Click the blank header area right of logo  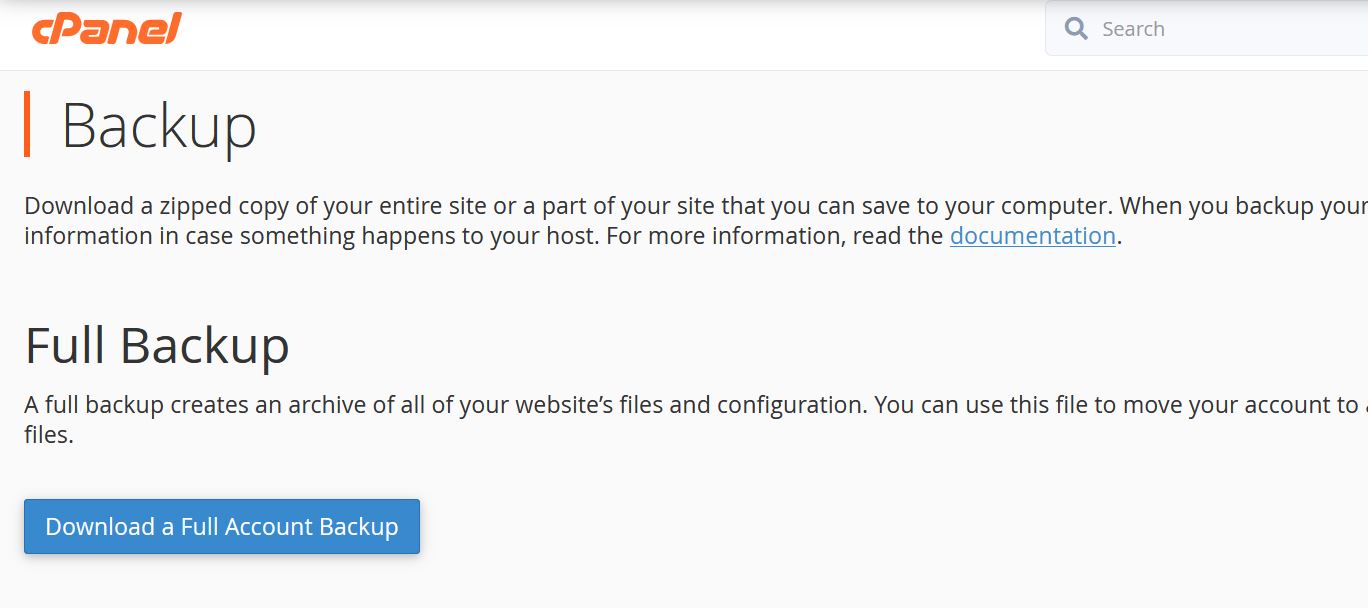click(600, 30)
